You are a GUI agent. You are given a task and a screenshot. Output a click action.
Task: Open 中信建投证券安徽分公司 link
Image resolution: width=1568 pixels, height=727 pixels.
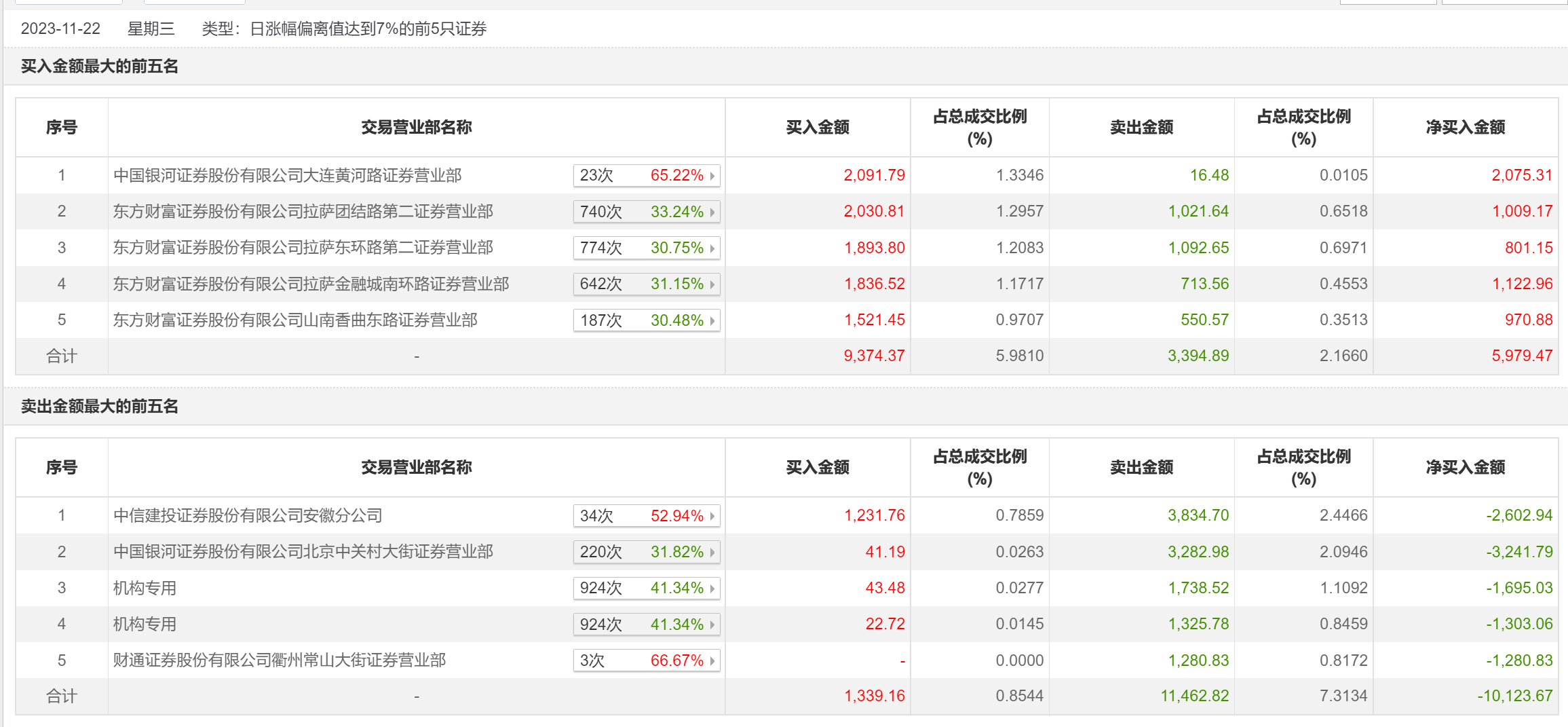click(x=248, y=516)
